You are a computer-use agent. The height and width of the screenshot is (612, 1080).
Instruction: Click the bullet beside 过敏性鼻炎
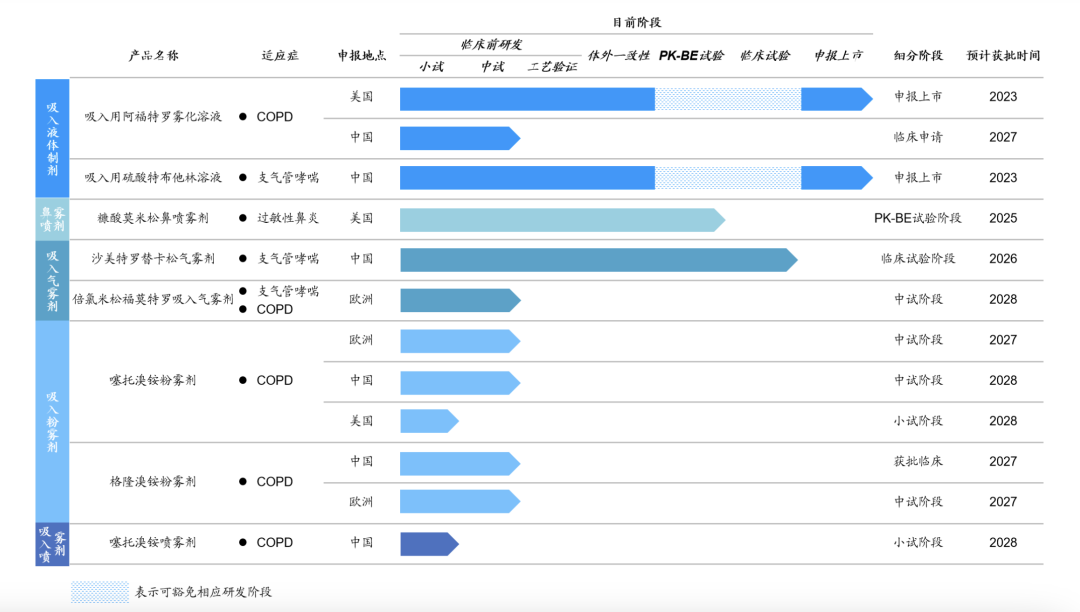[x=243, y=218]
